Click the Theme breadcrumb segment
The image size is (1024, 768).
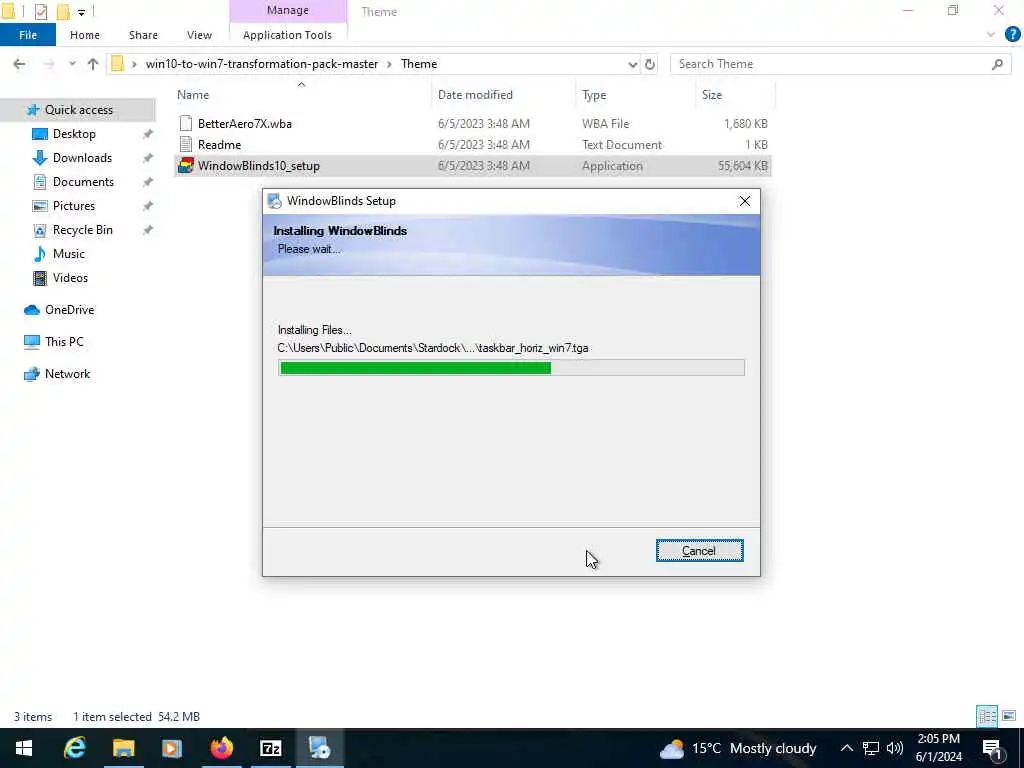(419, 64)
